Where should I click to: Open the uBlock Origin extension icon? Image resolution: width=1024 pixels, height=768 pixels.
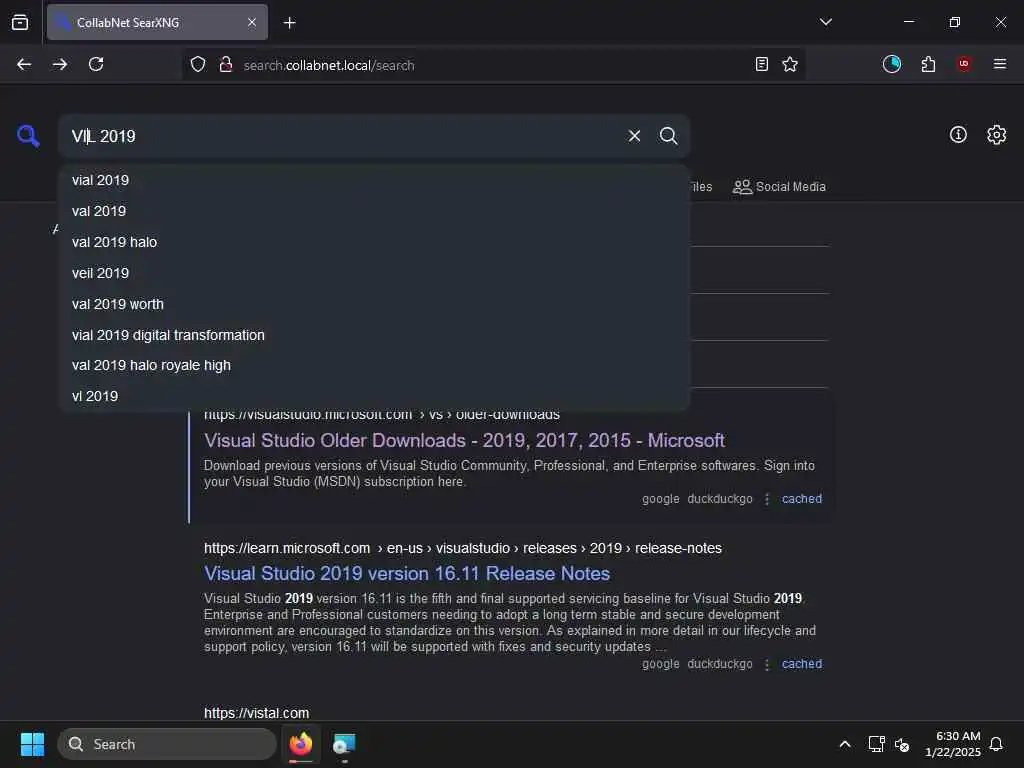point(964,64)
